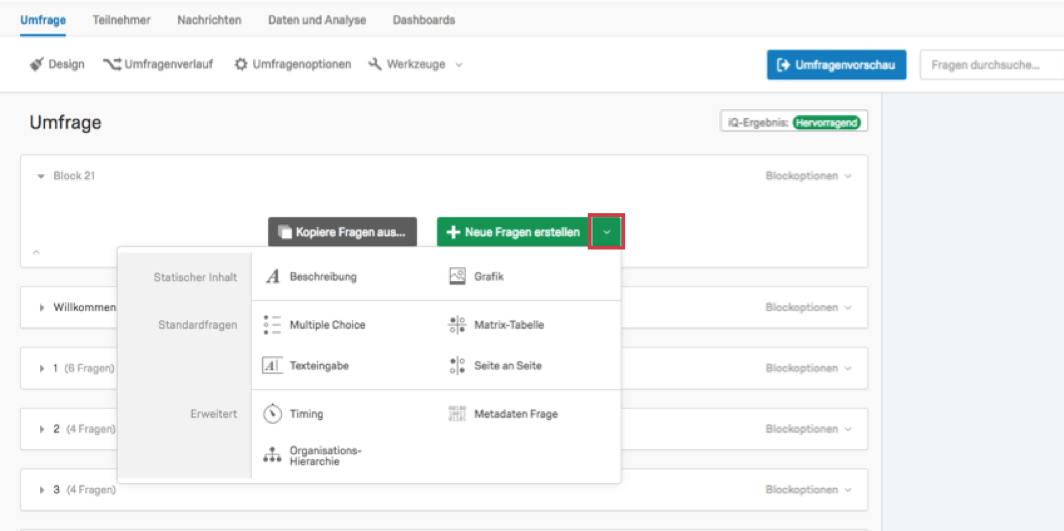Click the Texteingabe icon
This screenshot has width=1064, height=531.
pos(272,366)
